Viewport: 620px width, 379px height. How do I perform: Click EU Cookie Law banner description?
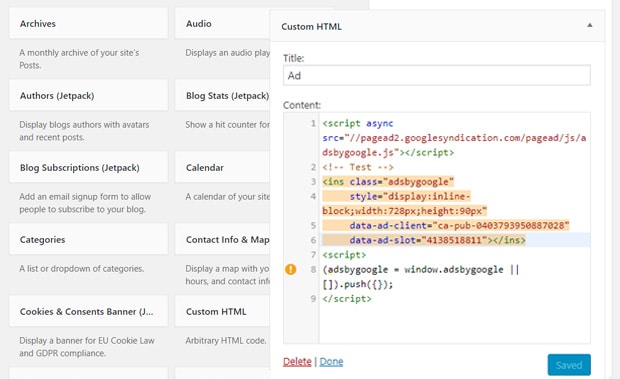(x=87, y=347)
